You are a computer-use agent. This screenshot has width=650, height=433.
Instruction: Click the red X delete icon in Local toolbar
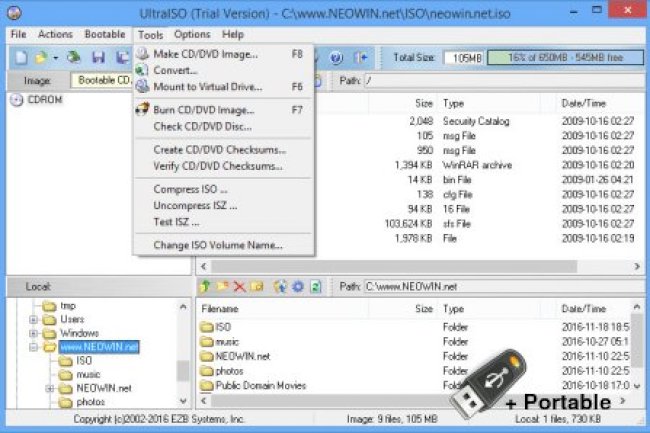[x=241, y=287]
